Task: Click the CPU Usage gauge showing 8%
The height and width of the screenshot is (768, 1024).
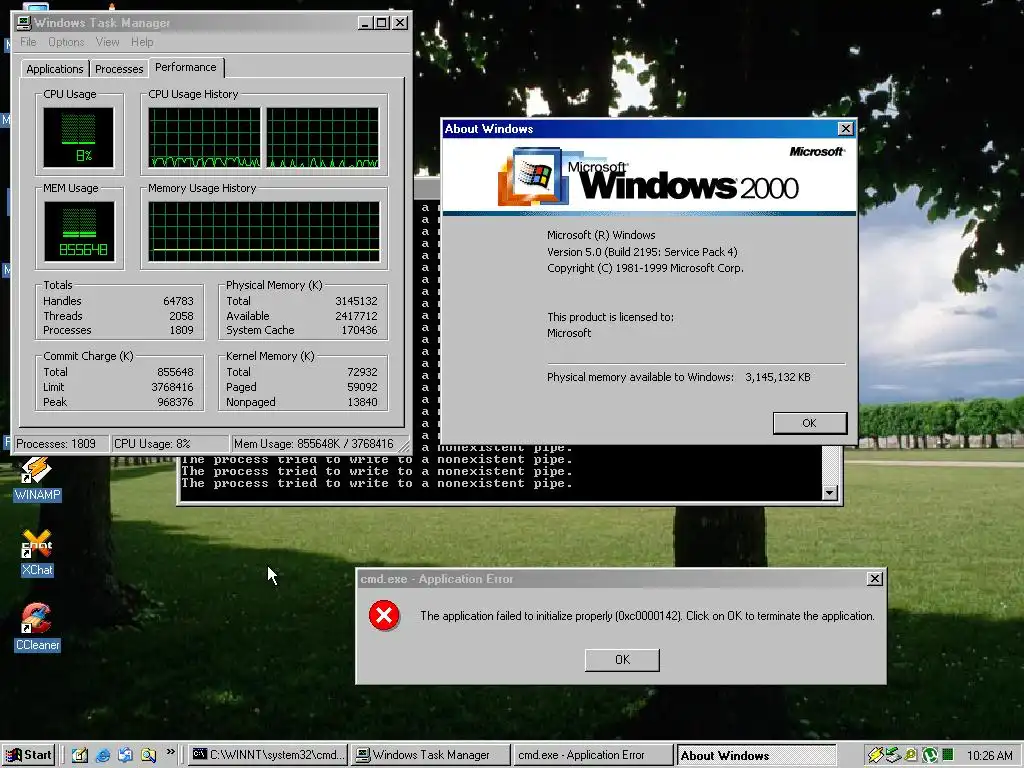Action: [78, 137]
